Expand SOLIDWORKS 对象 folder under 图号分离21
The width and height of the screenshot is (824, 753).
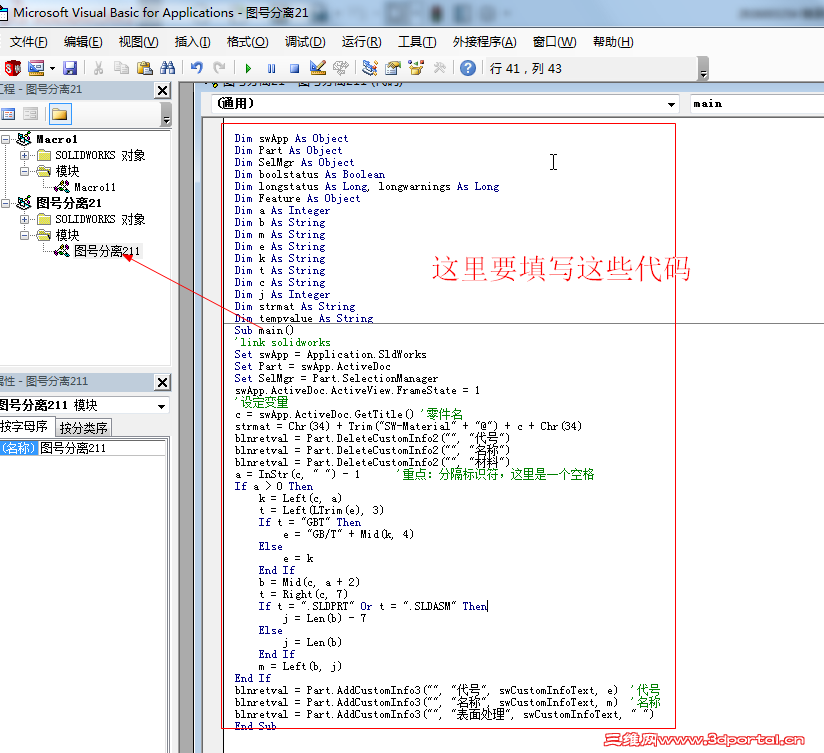click(24, 219)
